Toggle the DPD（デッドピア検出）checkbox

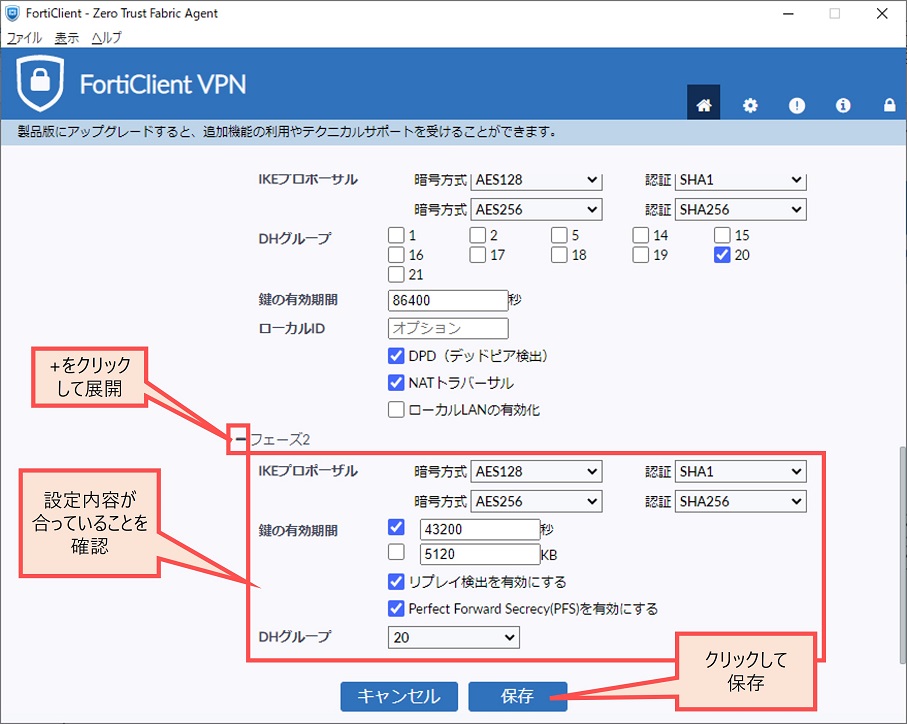coord(397,356)
